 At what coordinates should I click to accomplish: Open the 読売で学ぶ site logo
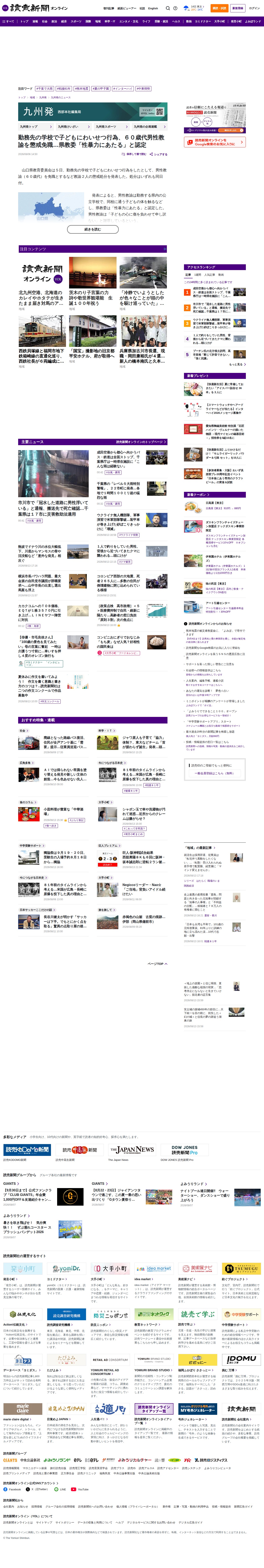(x=198, y=1314)
